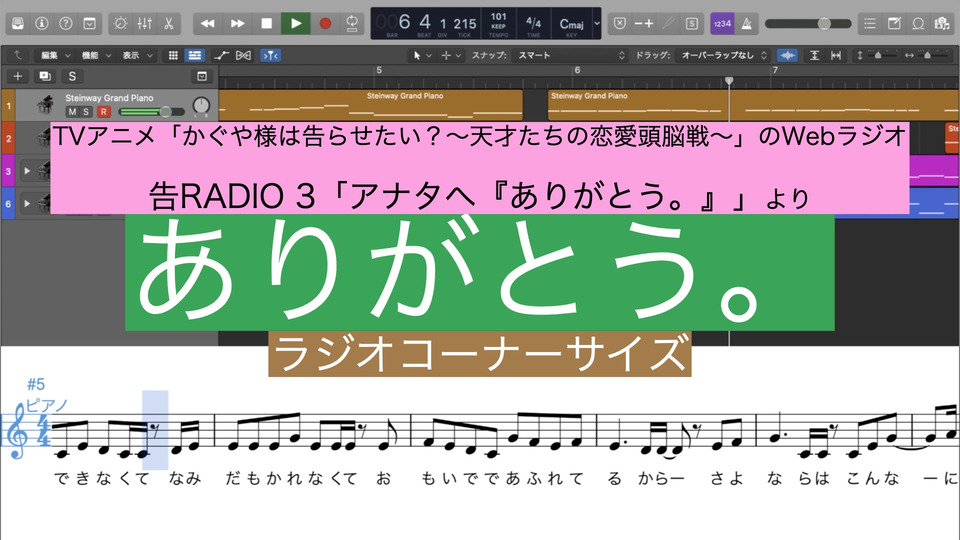Toggle the Toolbar display button
The width and height of the screenshot is (960, 540).
(x=89, y=23)
